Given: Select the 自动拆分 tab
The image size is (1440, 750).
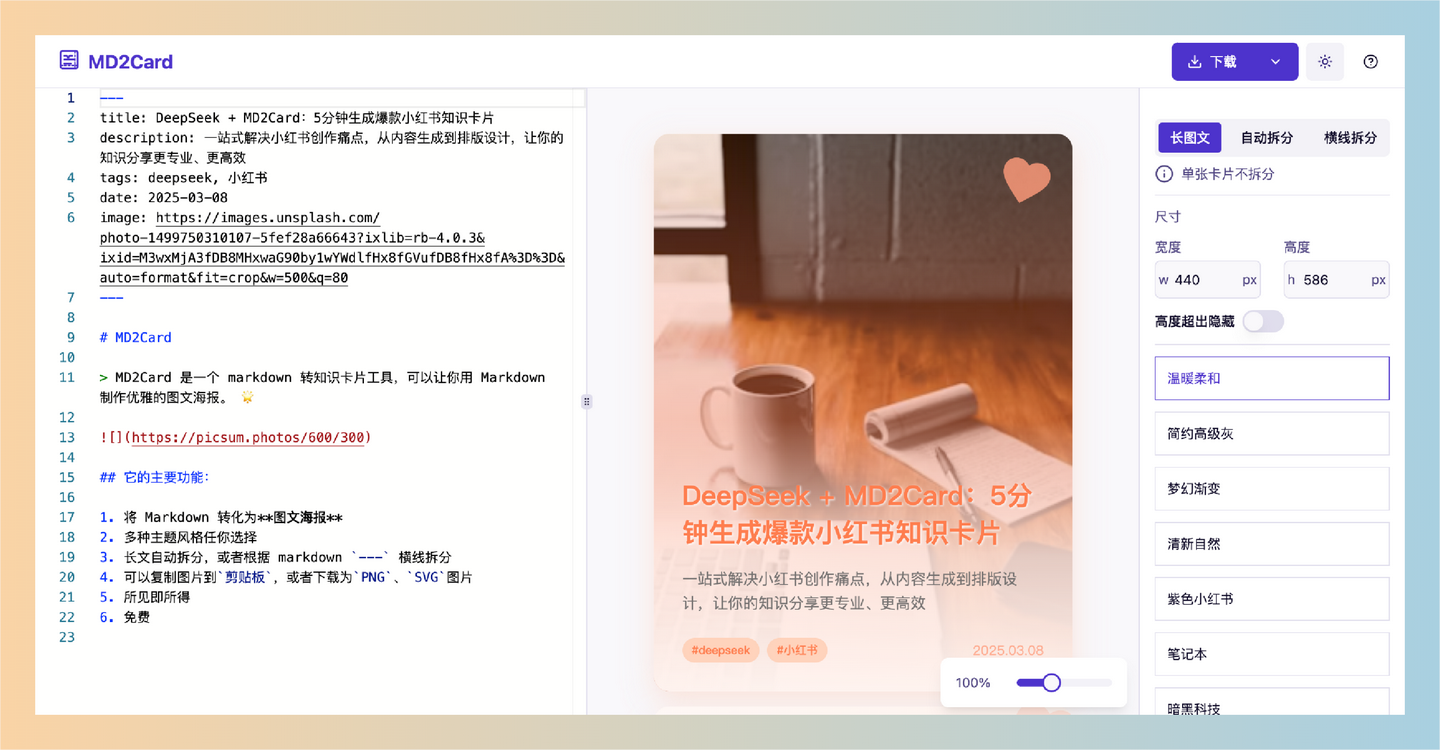Looking at the screenshot, I should click(x=1267, y=138).
